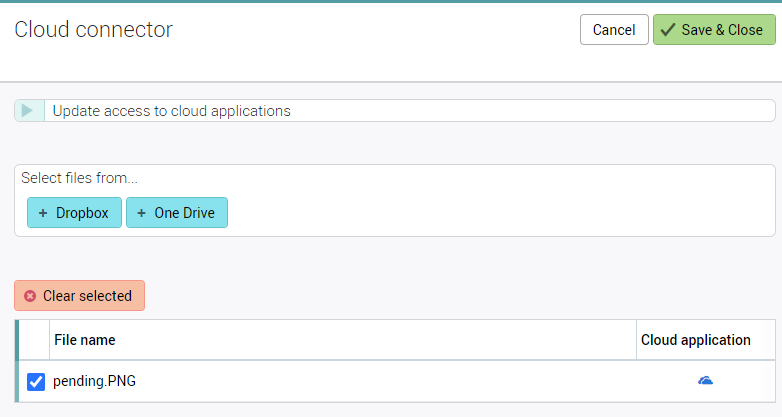782x417 pixels.
Task: Select the pending.PNG file name
Action: [94, 381]
